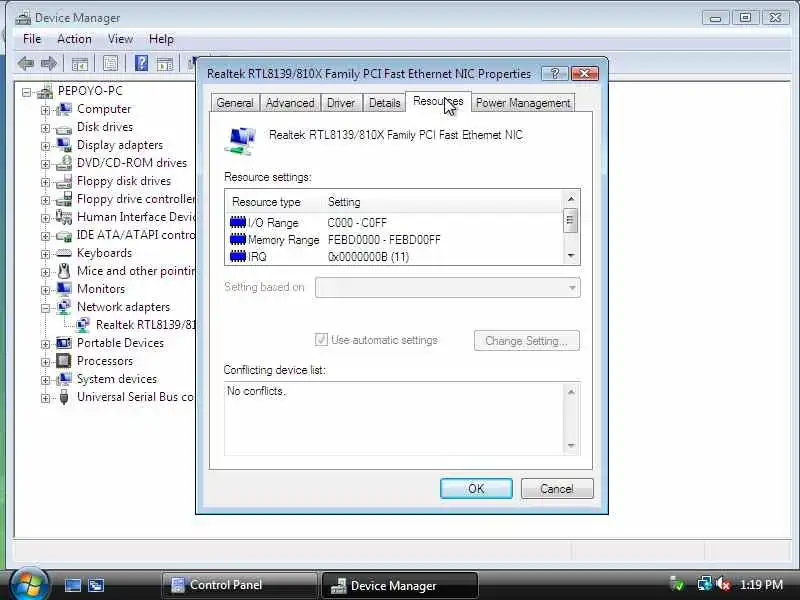Expand the Disk drives tree node

coord(45,128)
